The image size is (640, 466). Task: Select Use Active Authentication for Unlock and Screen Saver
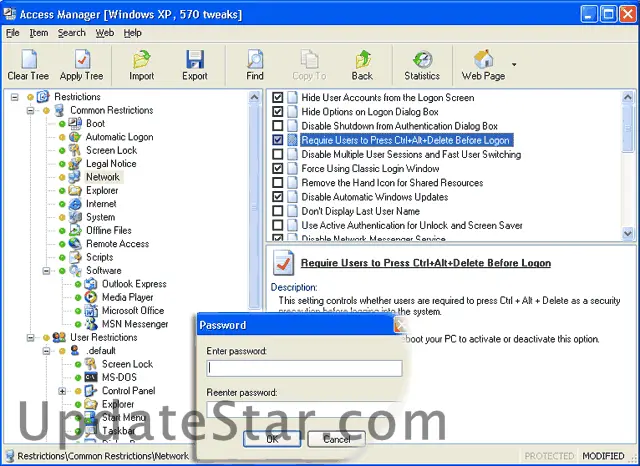[412, 225]
